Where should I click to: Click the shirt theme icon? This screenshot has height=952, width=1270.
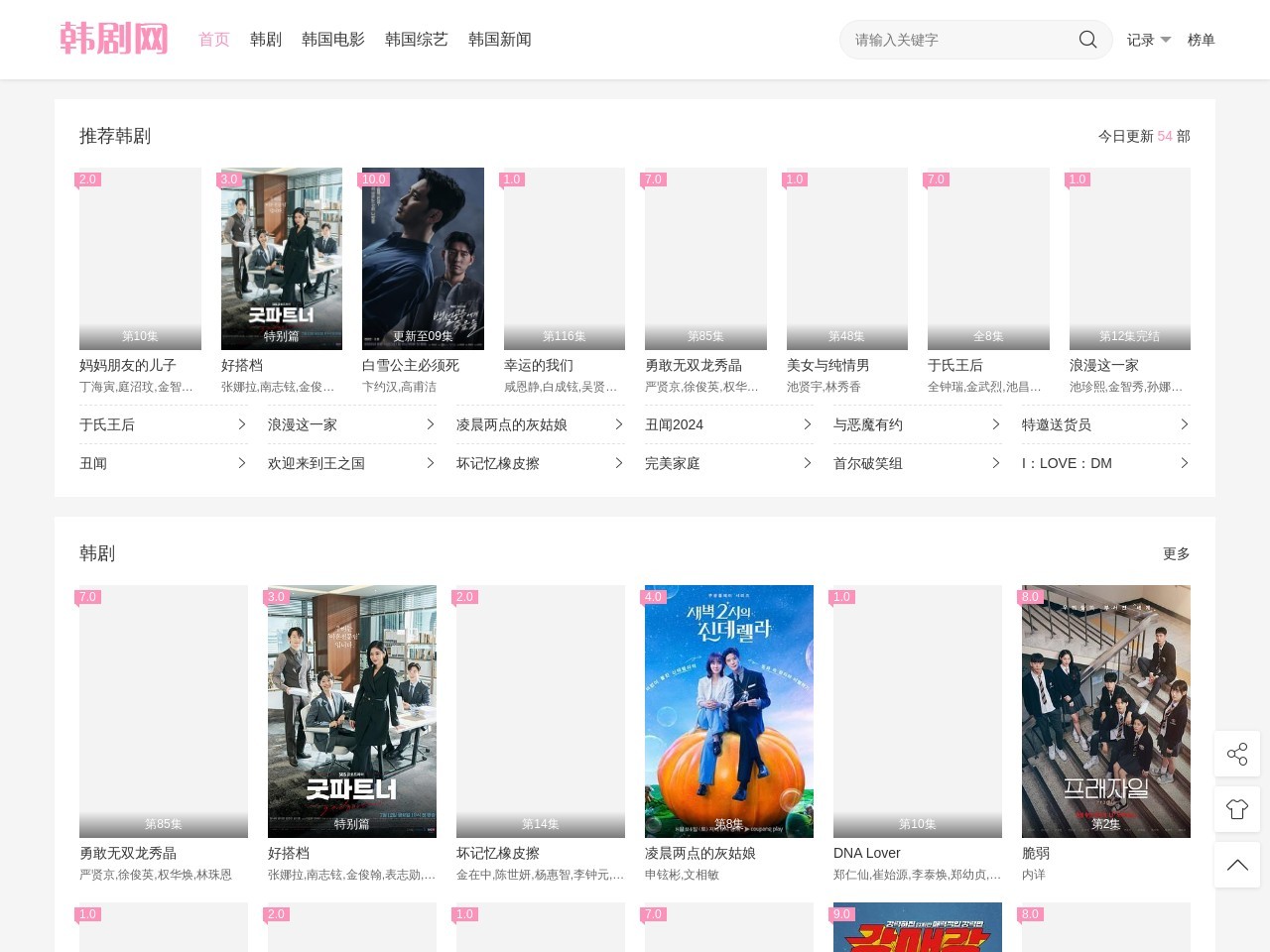click(1237, 809)
